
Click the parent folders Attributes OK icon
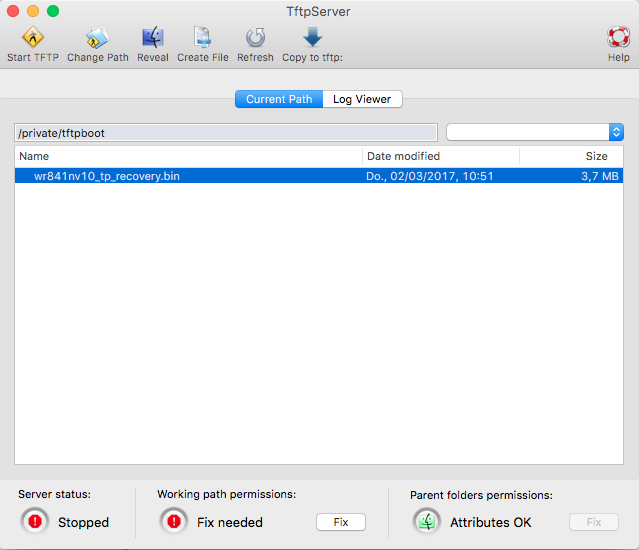point(427,521)
